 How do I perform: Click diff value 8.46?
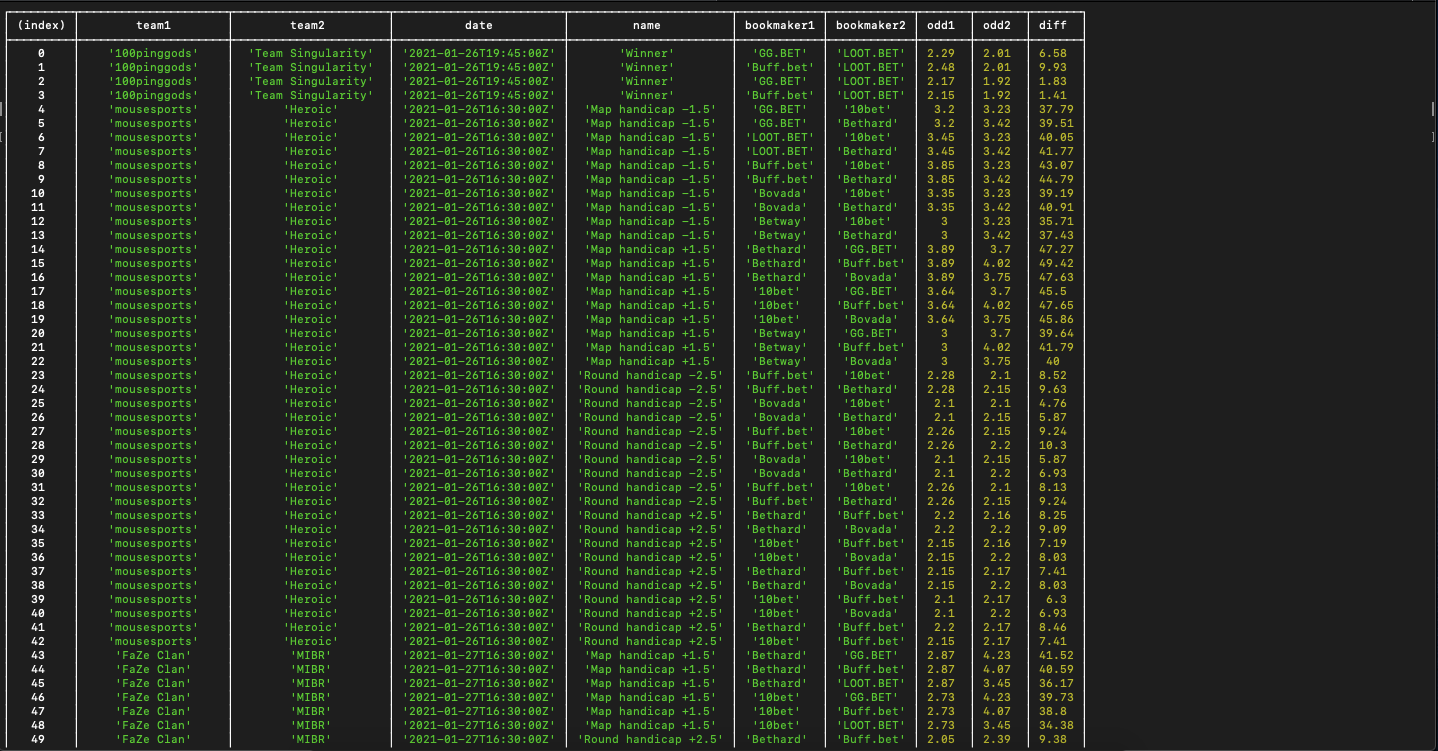click(1053, 627)
